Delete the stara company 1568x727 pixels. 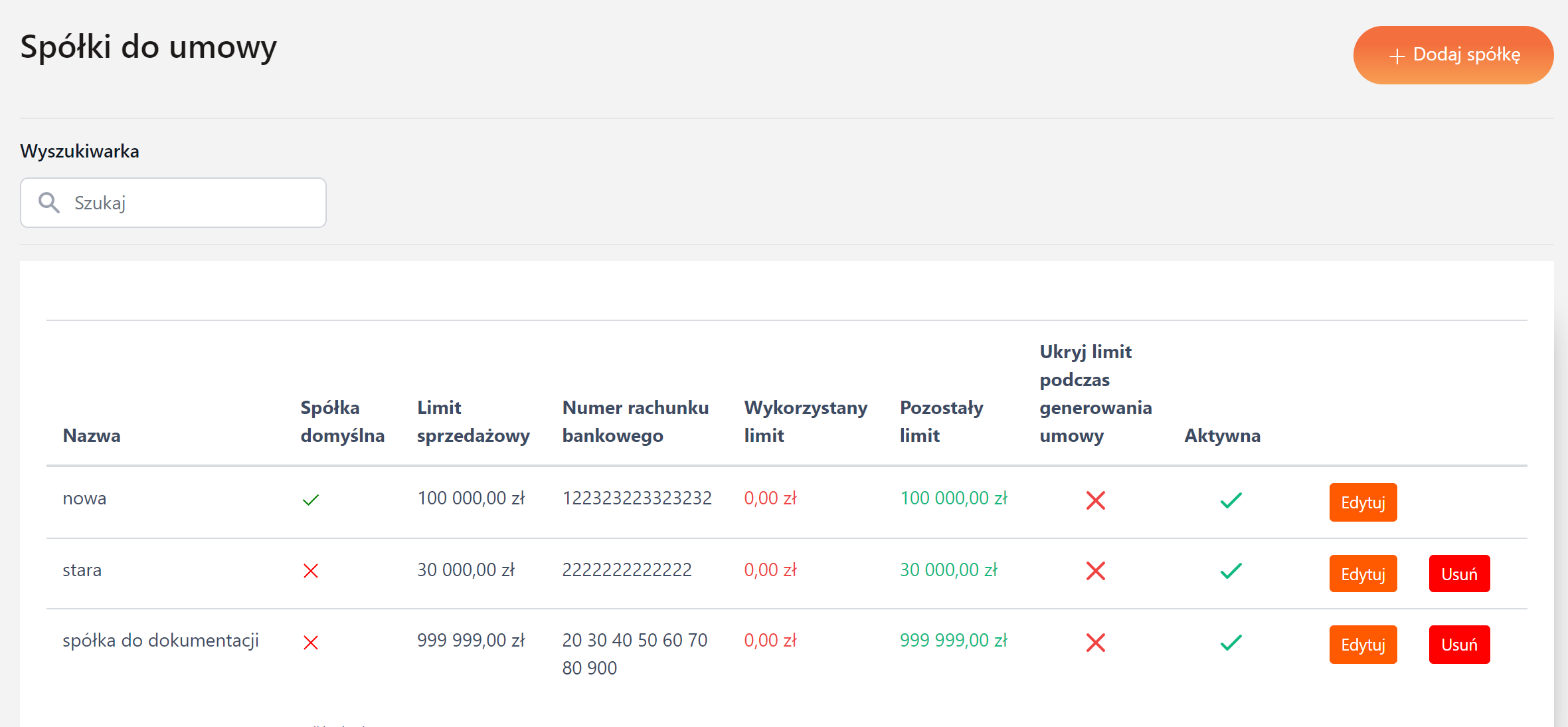tap(1459, 573)
